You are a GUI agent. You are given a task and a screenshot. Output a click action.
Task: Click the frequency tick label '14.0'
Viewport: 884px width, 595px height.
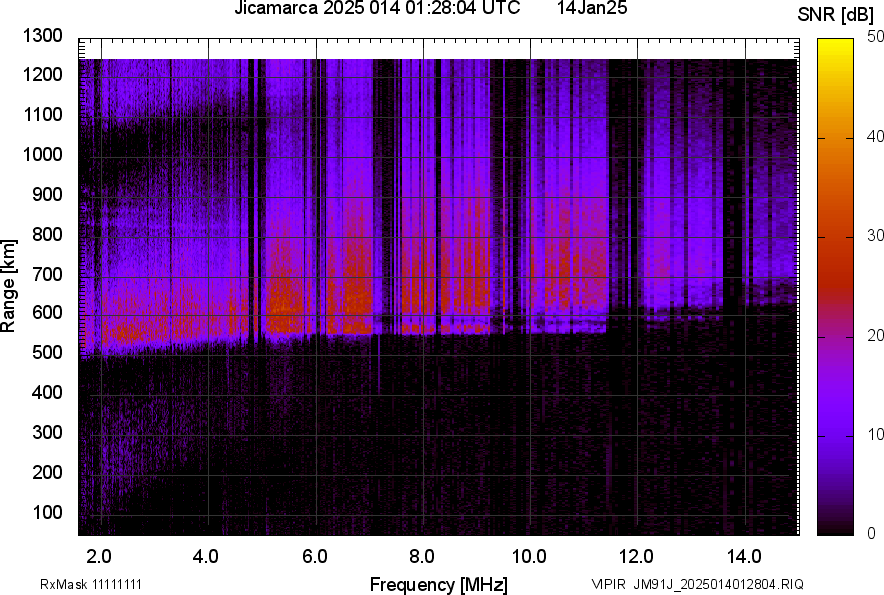744,557
